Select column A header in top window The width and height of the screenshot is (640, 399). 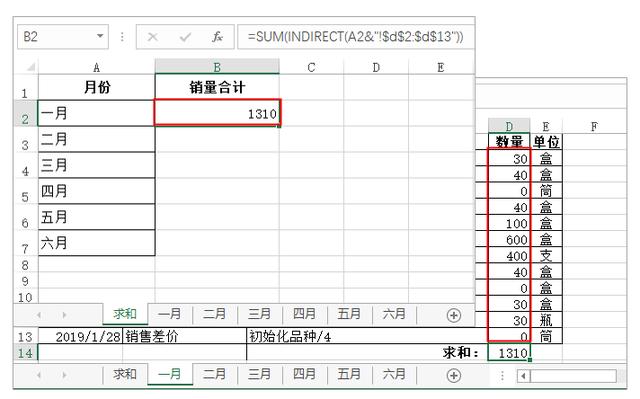click(96, 67)
